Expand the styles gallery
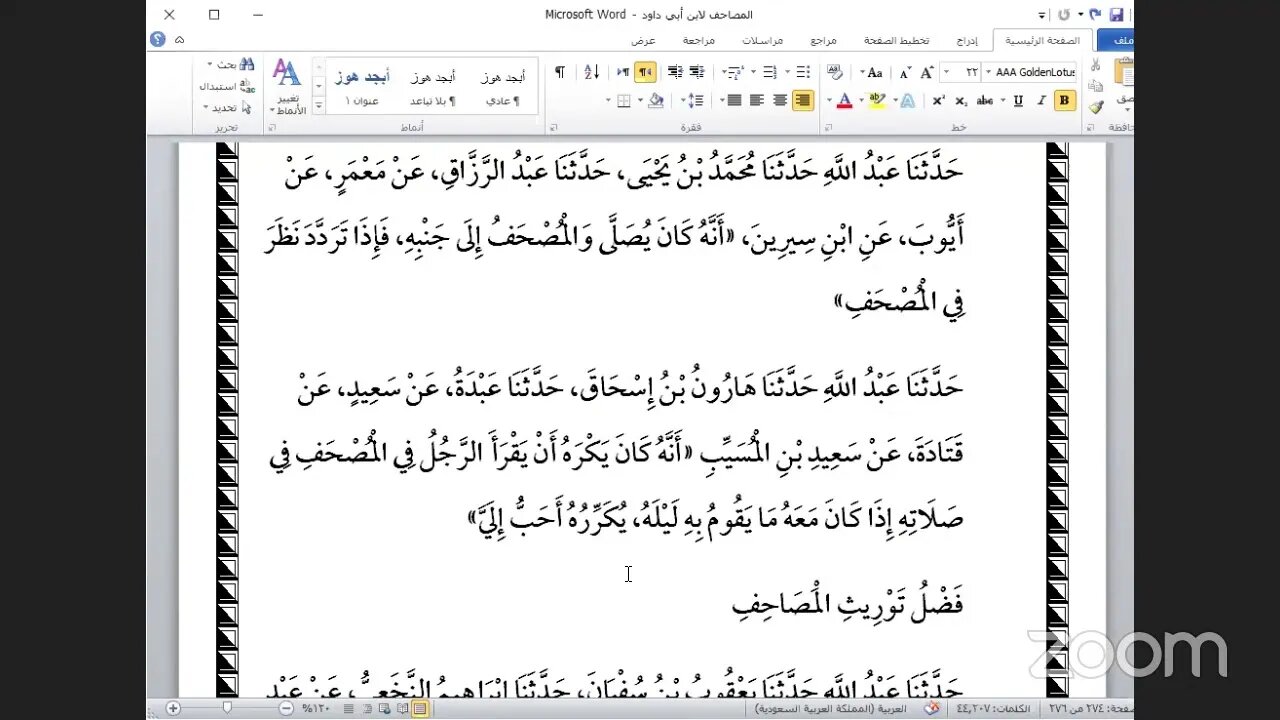Viewport: 1280px width, 720px height. (319, 106)
